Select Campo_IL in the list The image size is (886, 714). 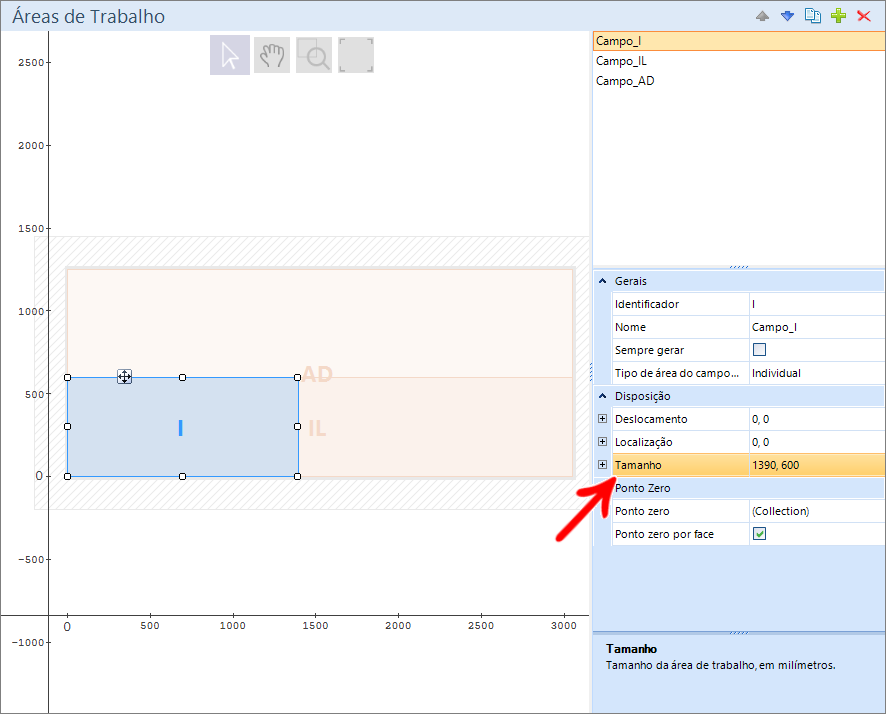click(739, 61)
